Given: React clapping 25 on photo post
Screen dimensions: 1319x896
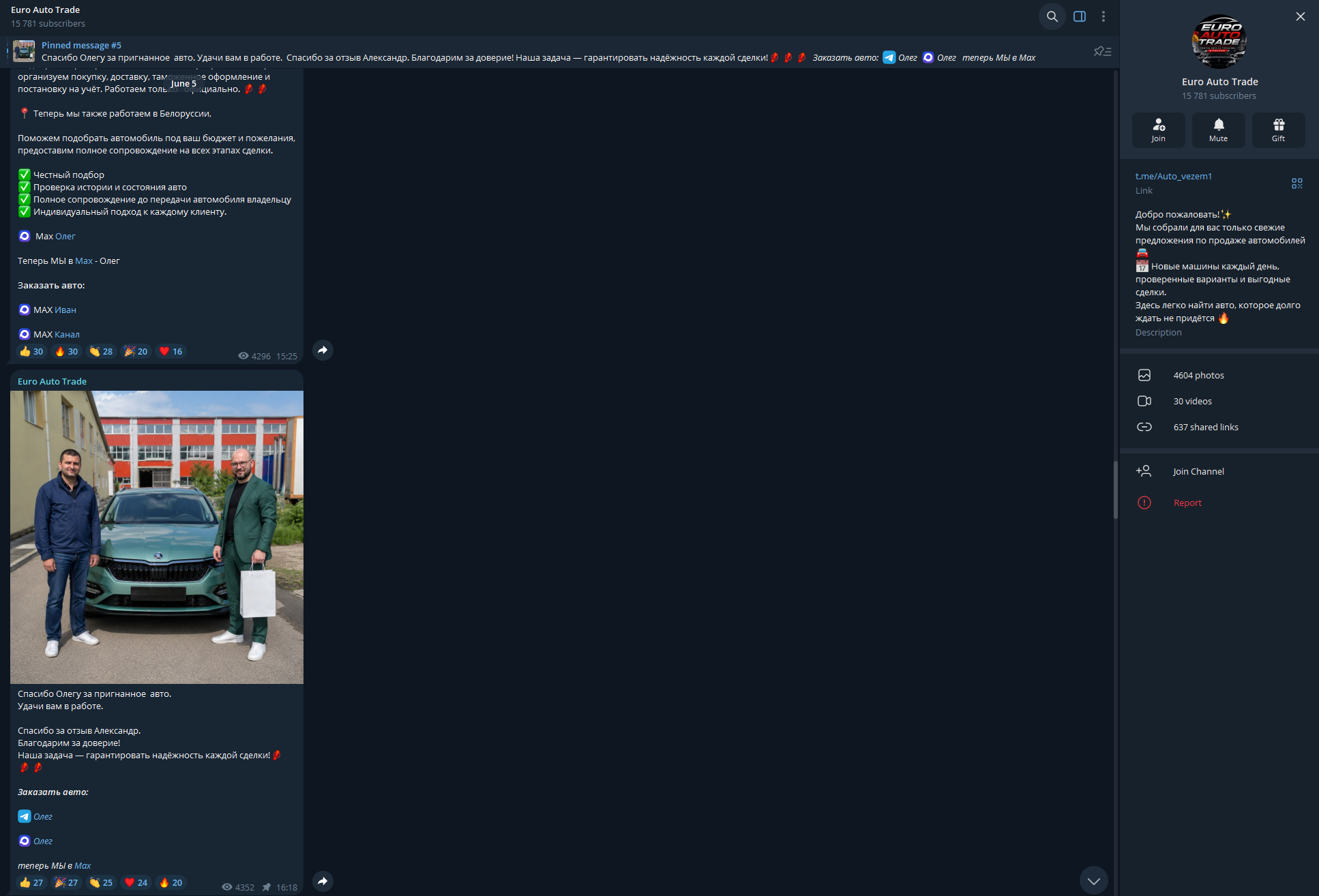Looking at the screenshot, I should (x=101, y=882).
